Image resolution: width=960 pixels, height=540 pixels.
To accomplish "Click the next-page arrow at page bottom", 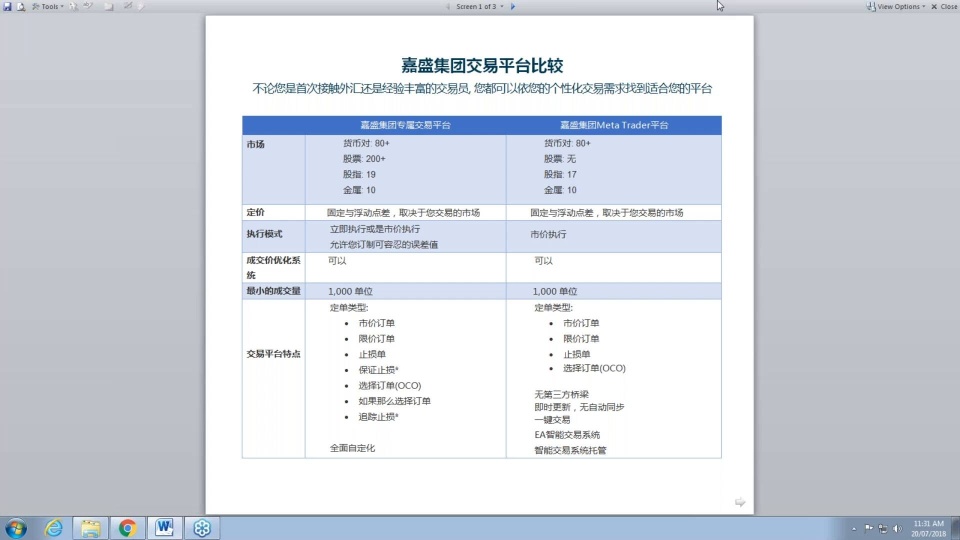I will tap(740, 502).
